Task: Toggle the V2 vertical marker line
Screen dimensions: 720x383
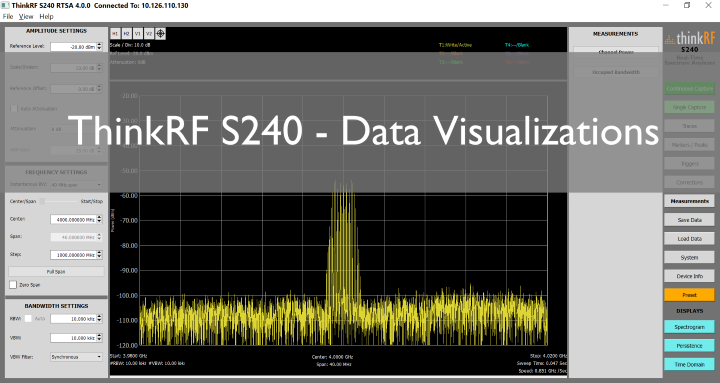Action: click(x=149, y=34)
